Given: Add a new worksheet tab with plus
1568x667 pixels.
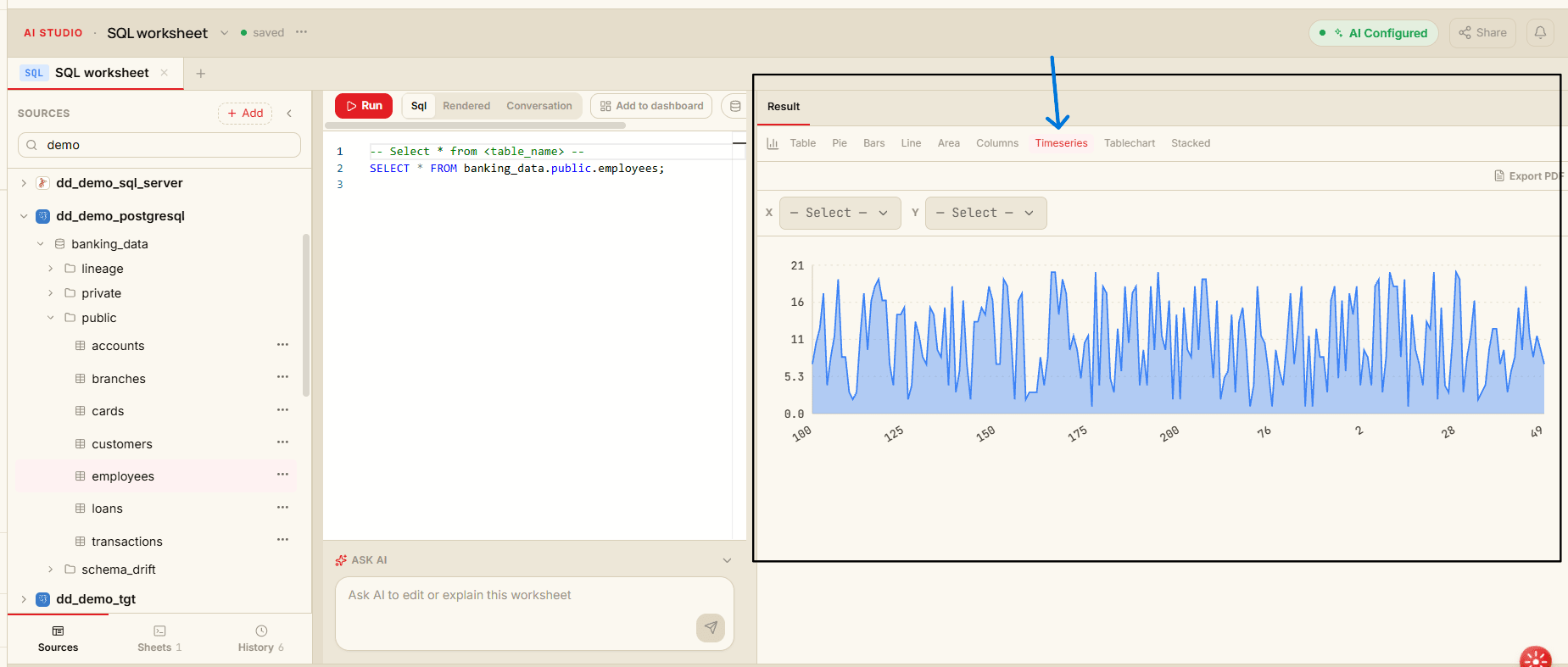Looking at the screenshot, I should pyautogui.click(x=201, y=74).
